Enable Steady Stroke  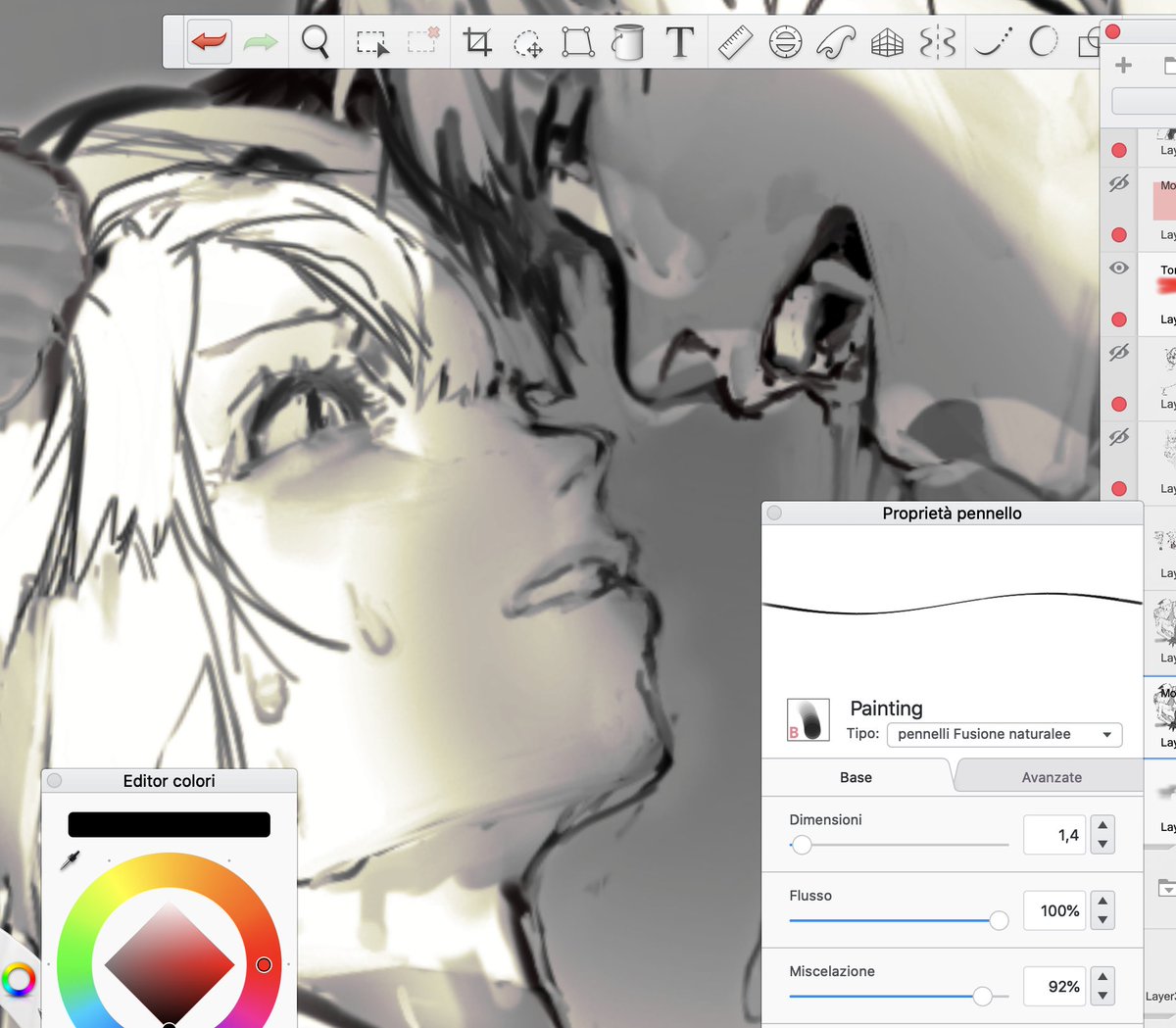(992, 42)
